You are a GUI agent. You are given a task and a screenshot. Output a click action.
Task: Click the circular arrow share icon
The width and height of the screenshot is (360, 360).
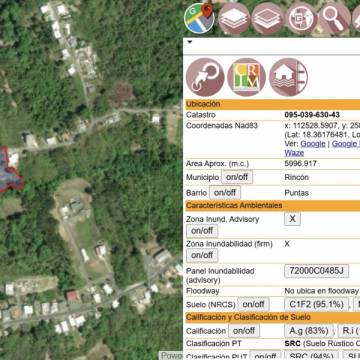click(205, 77)
